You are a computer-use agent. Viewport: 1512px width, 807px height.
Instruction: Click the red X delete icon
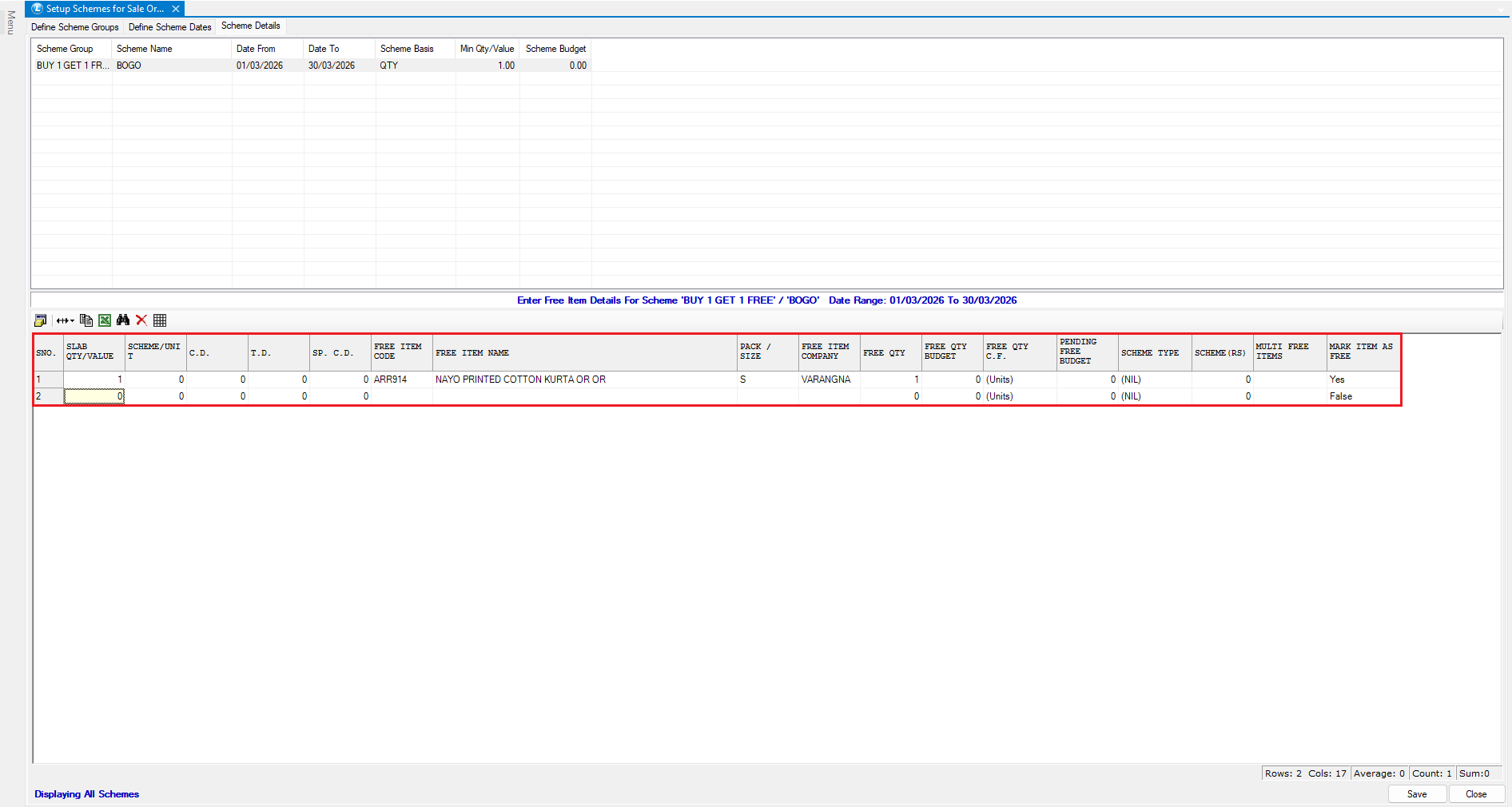point(141,320)
